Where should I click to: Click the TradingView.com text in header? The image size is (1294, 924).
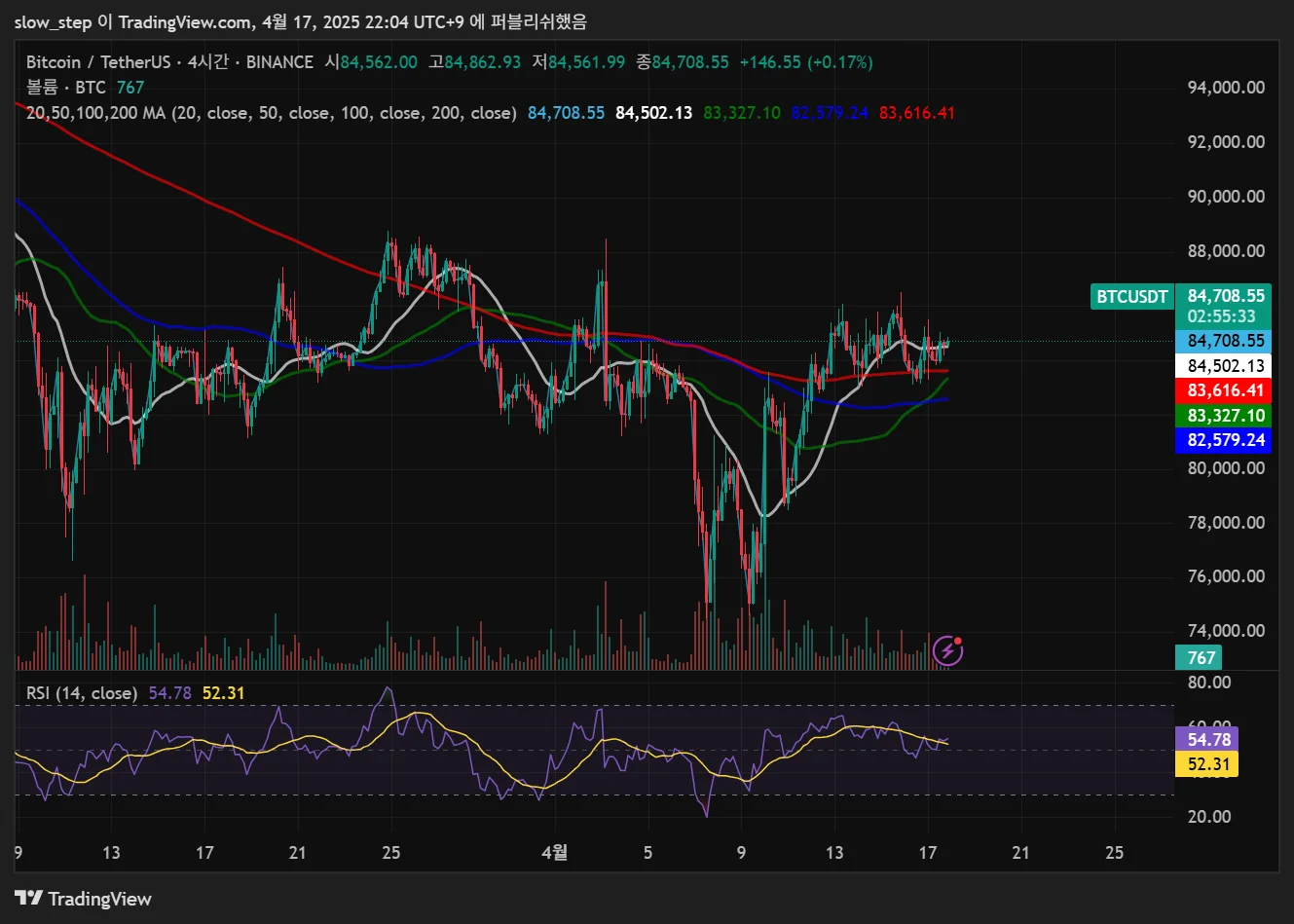[184, 21]
